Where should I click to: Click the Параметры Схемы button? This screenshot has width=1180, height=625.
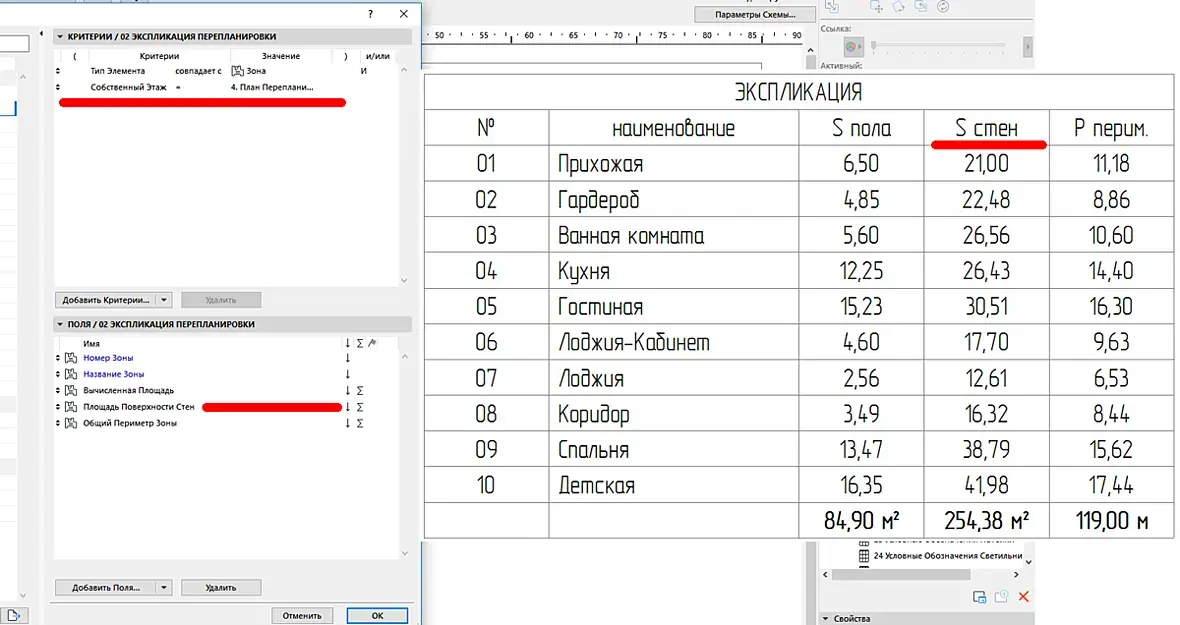point(755,14)
